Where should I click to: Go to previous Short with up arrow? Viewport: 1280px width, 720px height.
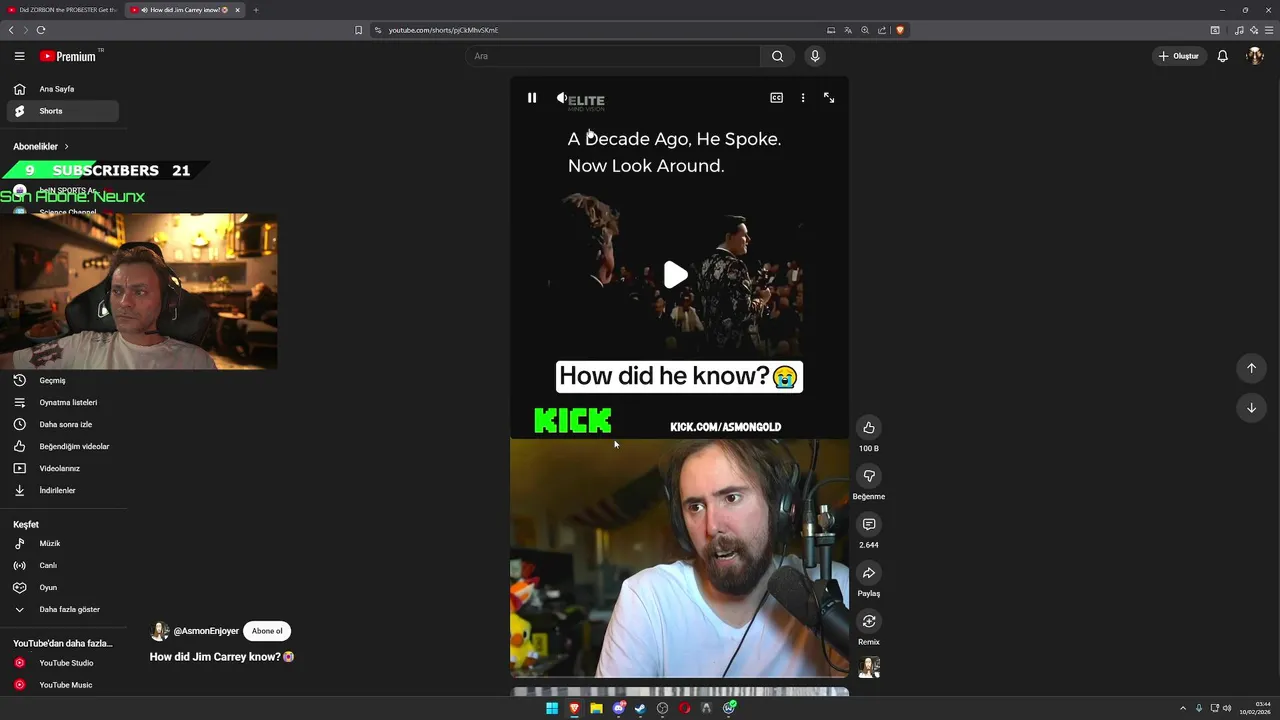[1251, 368]
